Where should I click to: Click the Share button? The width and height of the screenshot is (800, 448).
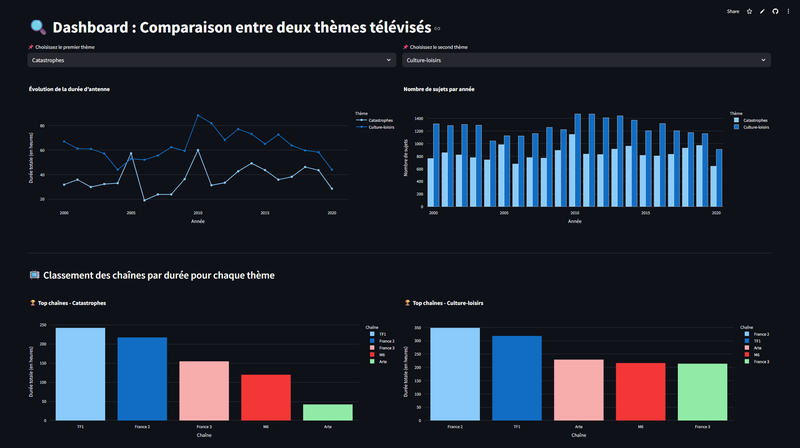tap(733, 11)
